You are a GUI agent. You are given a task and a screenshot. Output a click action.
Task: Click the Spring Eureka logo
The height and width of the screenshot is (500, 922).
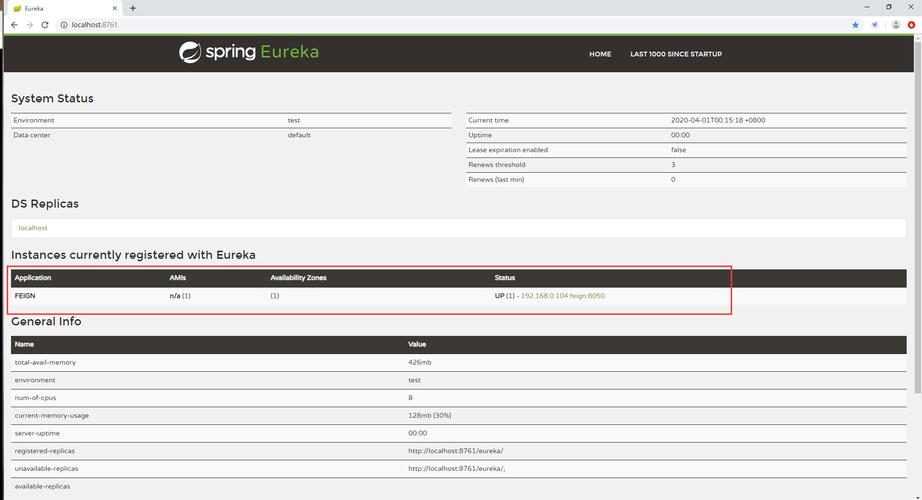pos(249,52)
